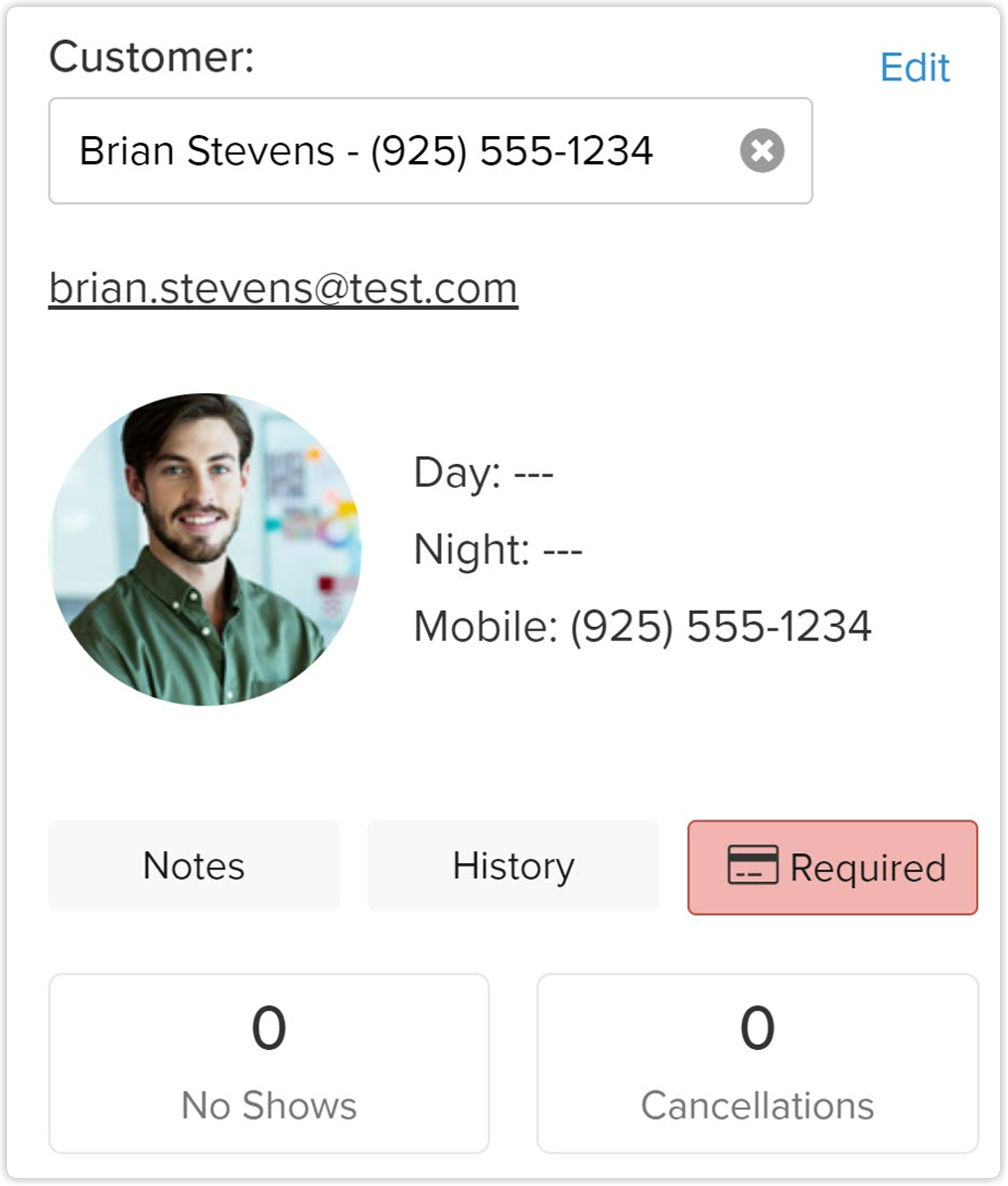Image resolution: width=1008 pixels, height=1186 pixels.
Task: Click the zero above Cancellations
Action: [x=758, y=1028]
